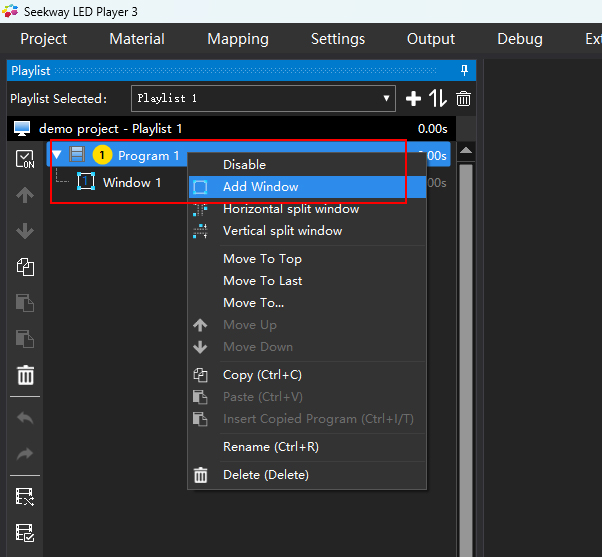Click the shuffle list icon in sidebar
The height and width of the screenshot is (557, 602).
25,497
